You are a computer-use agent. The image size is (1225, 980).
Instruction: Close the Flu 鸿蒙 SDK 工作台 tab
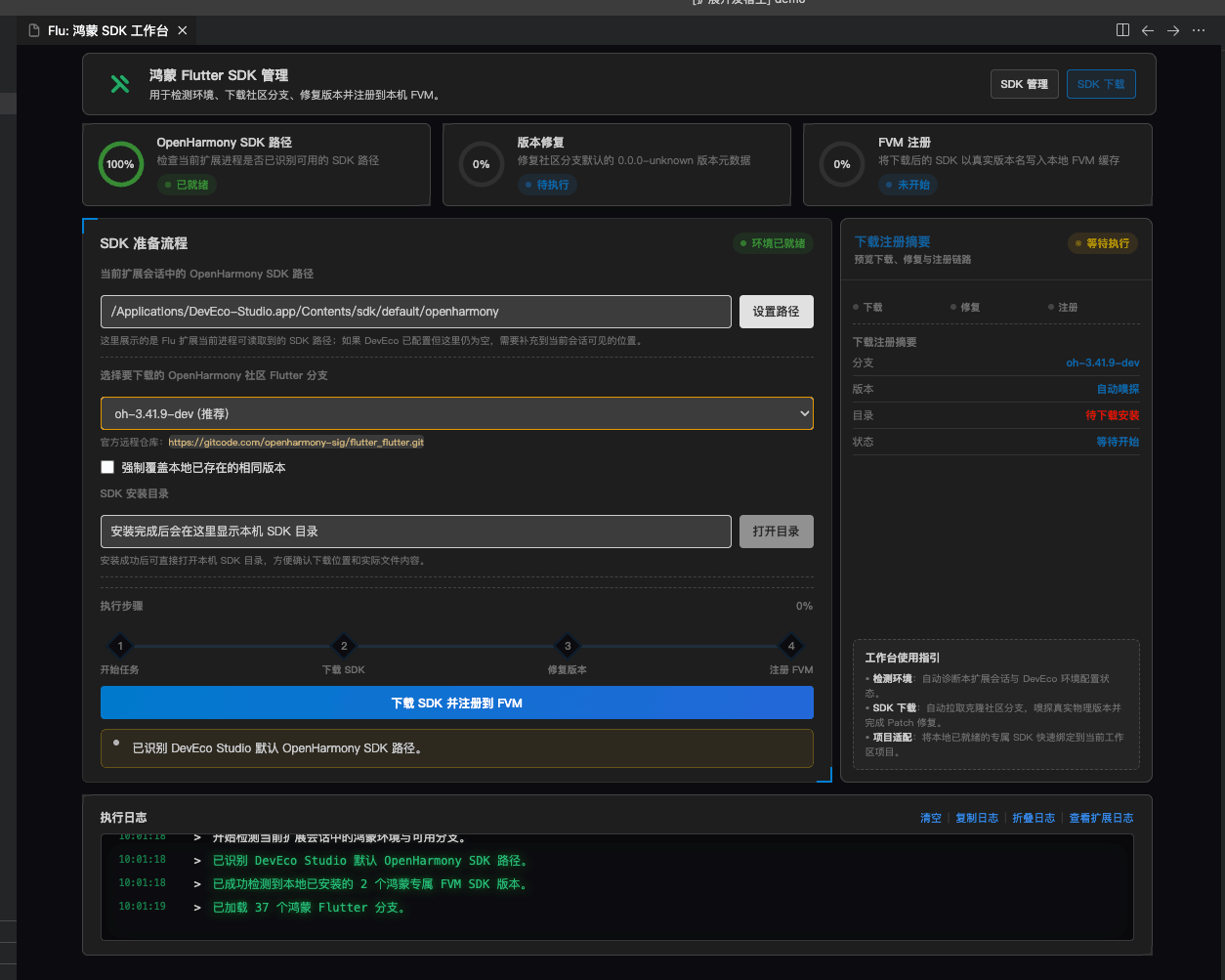(x=182, y=30)
